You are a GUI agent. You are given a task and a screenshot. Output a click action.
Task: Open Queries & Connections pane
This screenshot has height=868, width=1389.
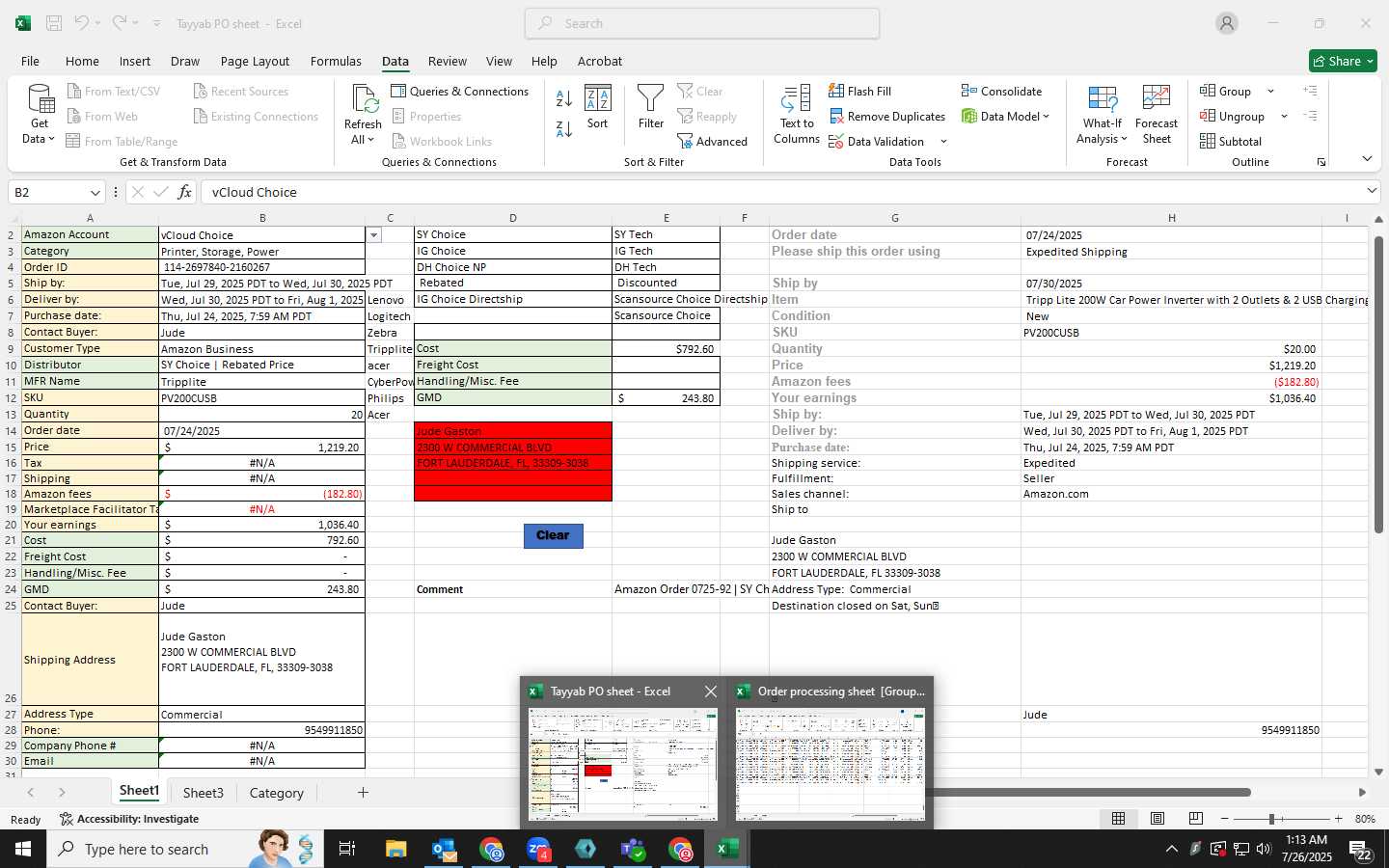click(460, 92)
